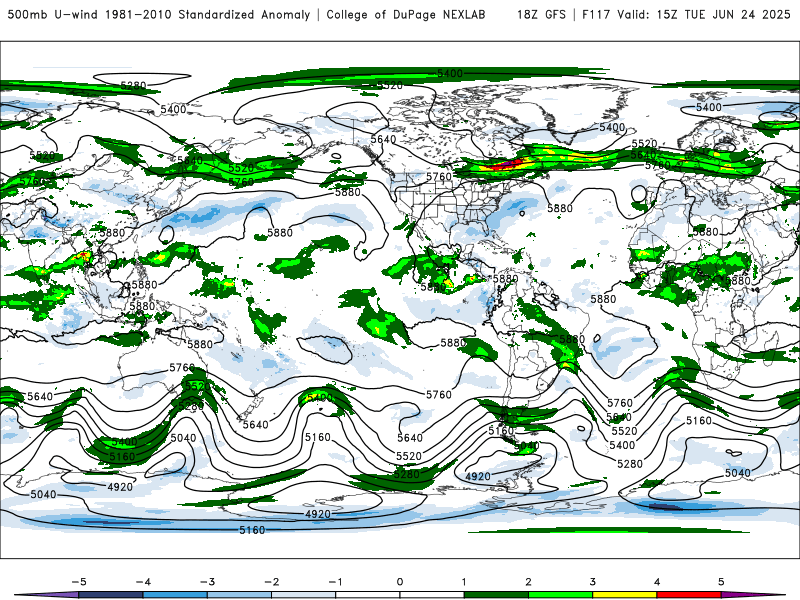Viewport: 800px width, 600px height.
Task: Click the light blue -3 to -2 color bar segment
Action: click(239, 595)
